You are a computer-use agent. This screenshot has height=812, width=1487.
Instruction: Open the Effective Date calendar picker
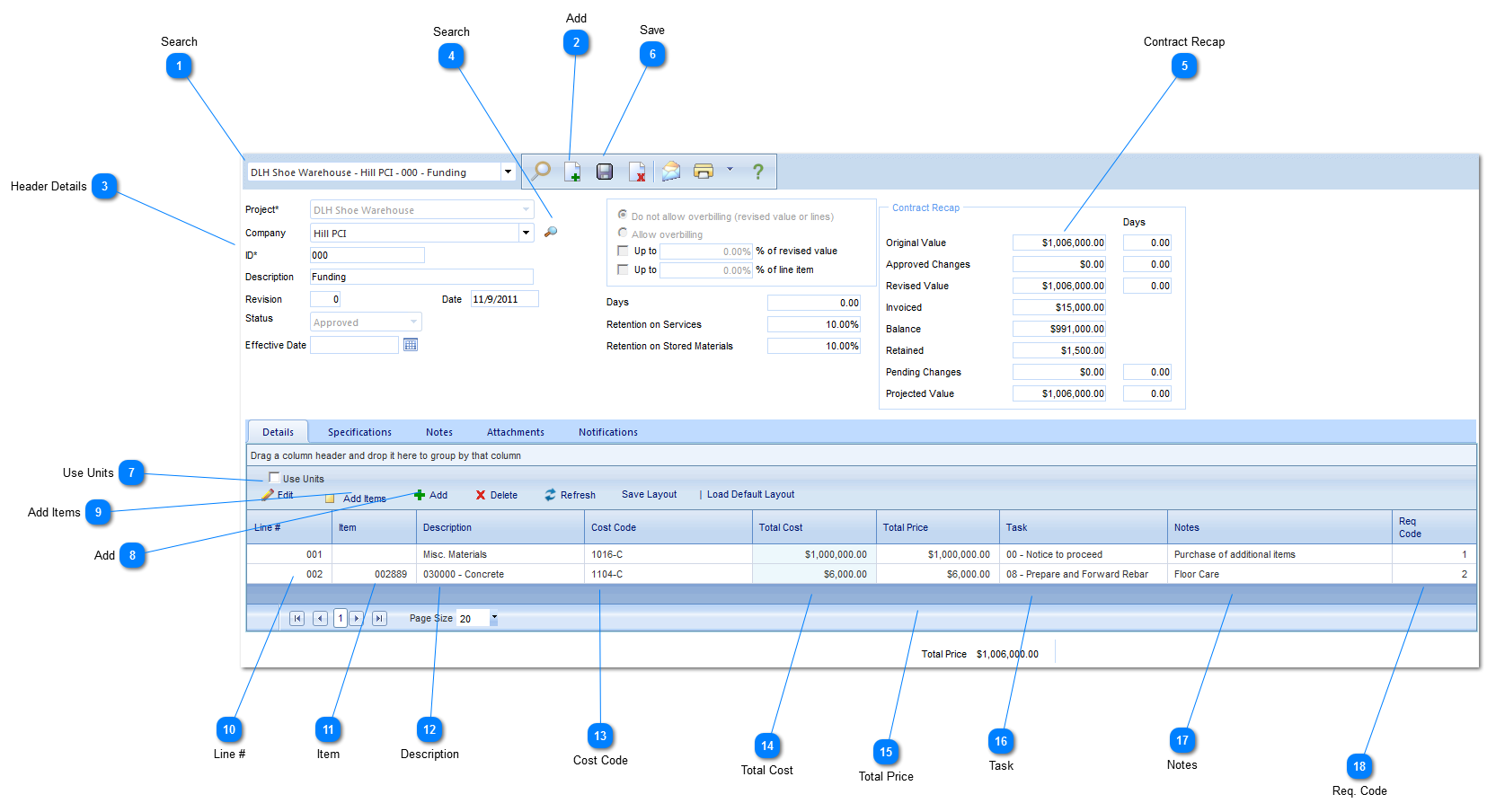[411, 345]
